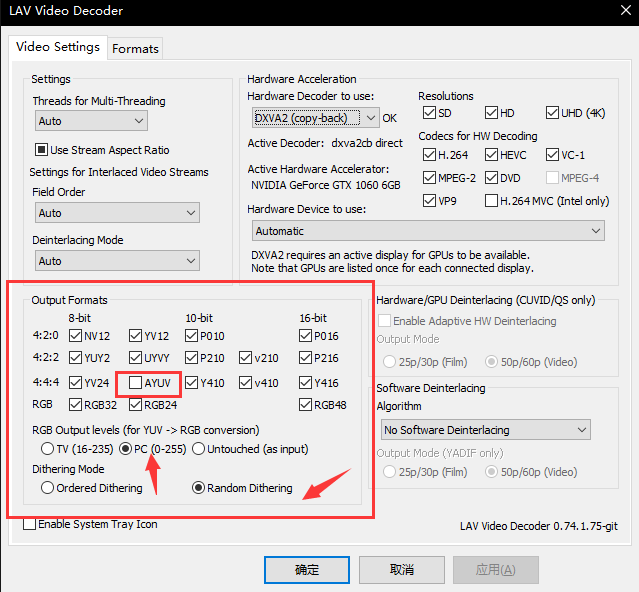The width and height of the screenshot is (639, 592).
Task: Switch to the Formats tab
Action: 135,49
